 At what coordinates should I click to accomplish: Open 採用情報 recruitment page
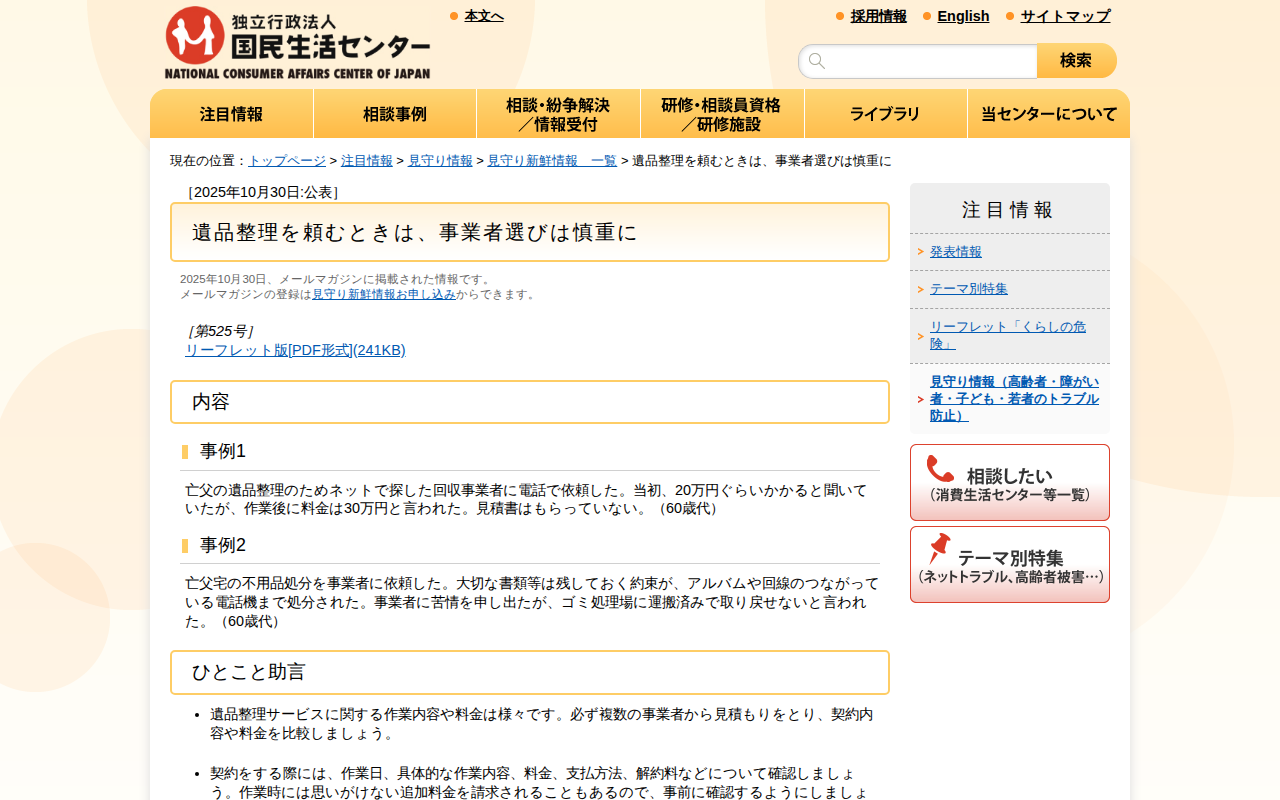click(878, 16)
